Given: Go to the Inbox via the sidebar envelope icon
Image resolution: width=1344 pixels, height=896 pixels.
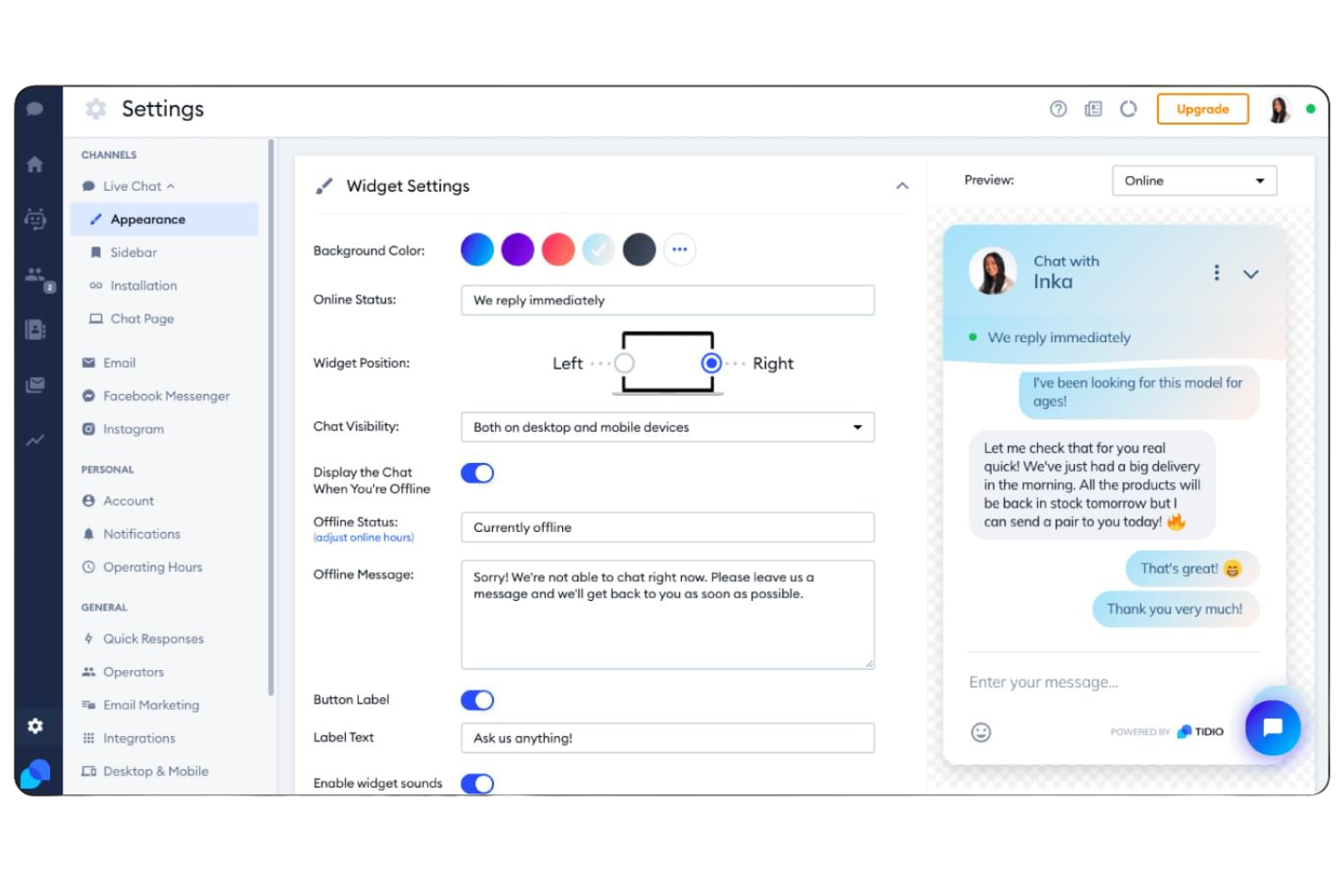Looking at the screenshot, I should point(36,384).
